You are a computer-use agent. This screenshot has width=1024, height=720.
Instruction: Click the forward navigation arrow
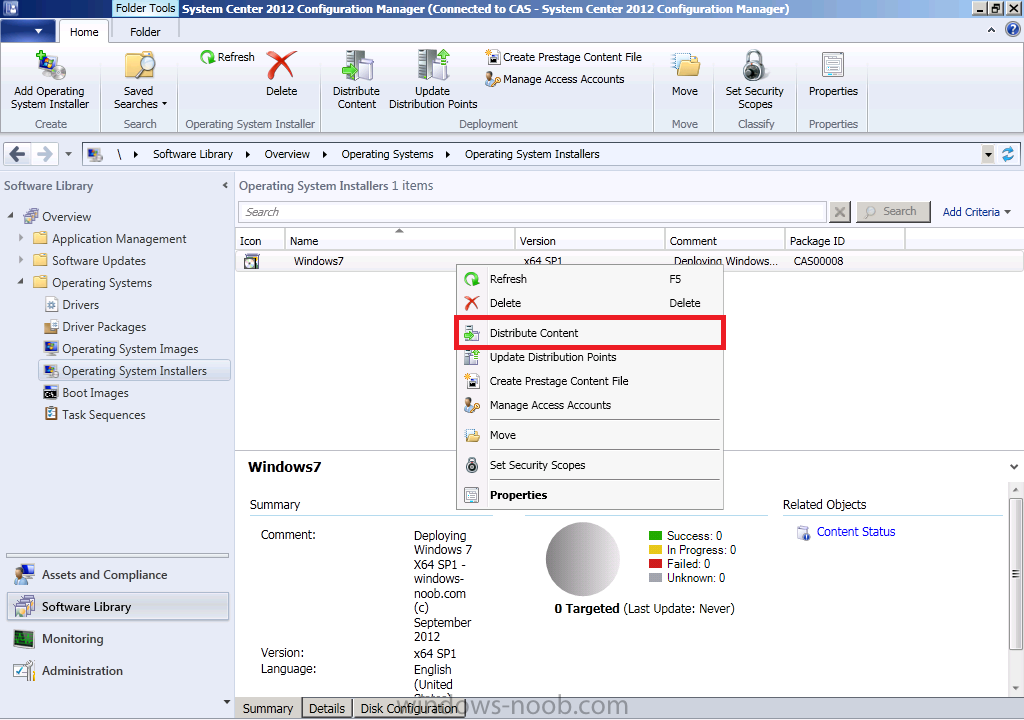click(44, 154)
